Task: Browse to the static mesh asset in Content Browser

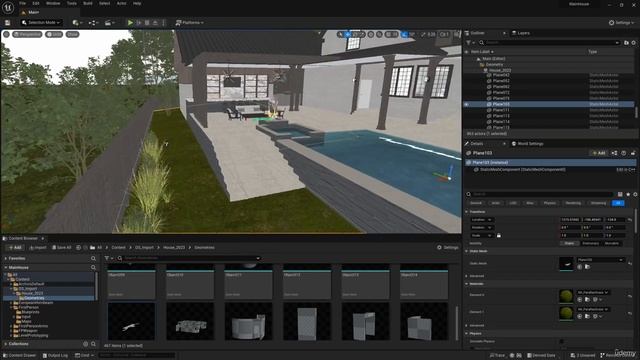Action: click(587, 267)
